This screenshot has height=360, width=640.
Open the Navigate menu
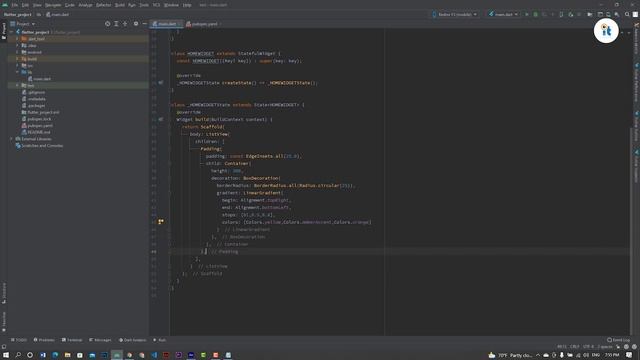[53, 5]
